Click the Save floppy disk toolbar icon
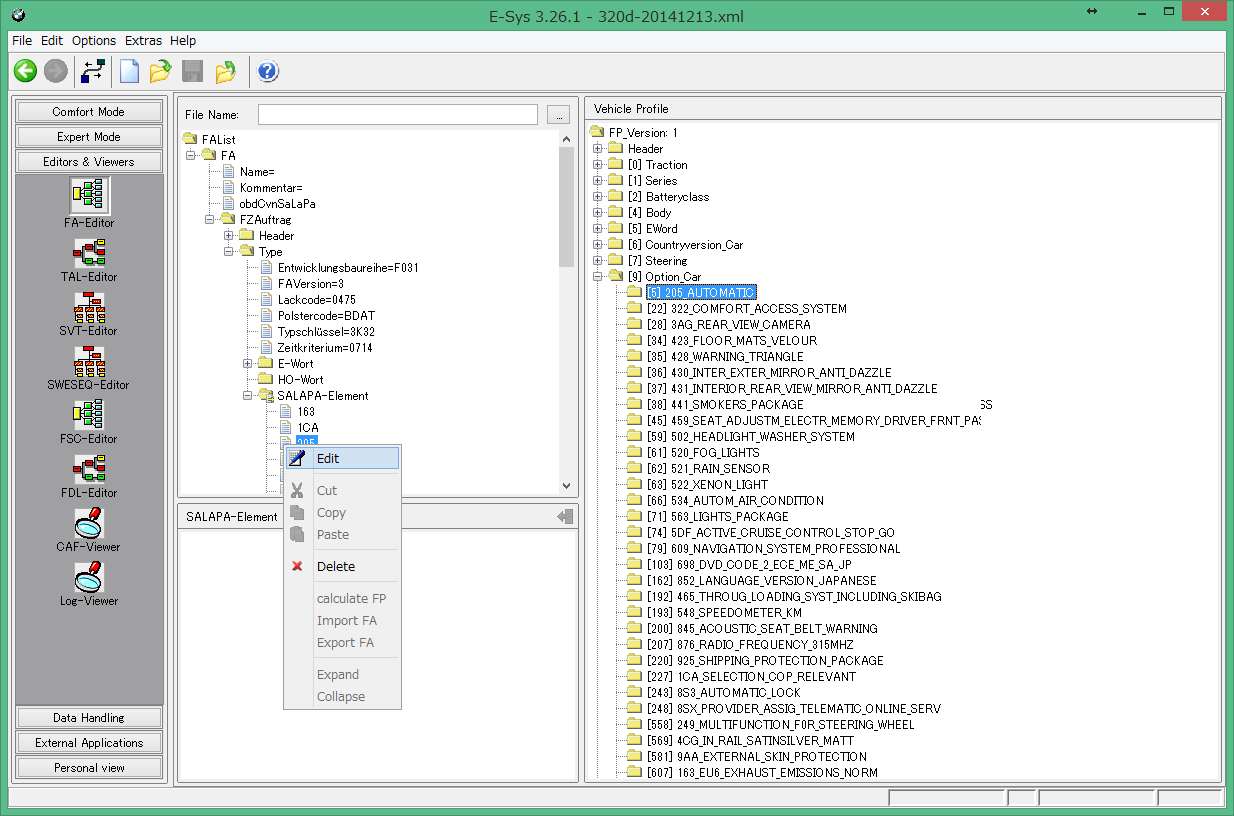 (x=192, y=71)
